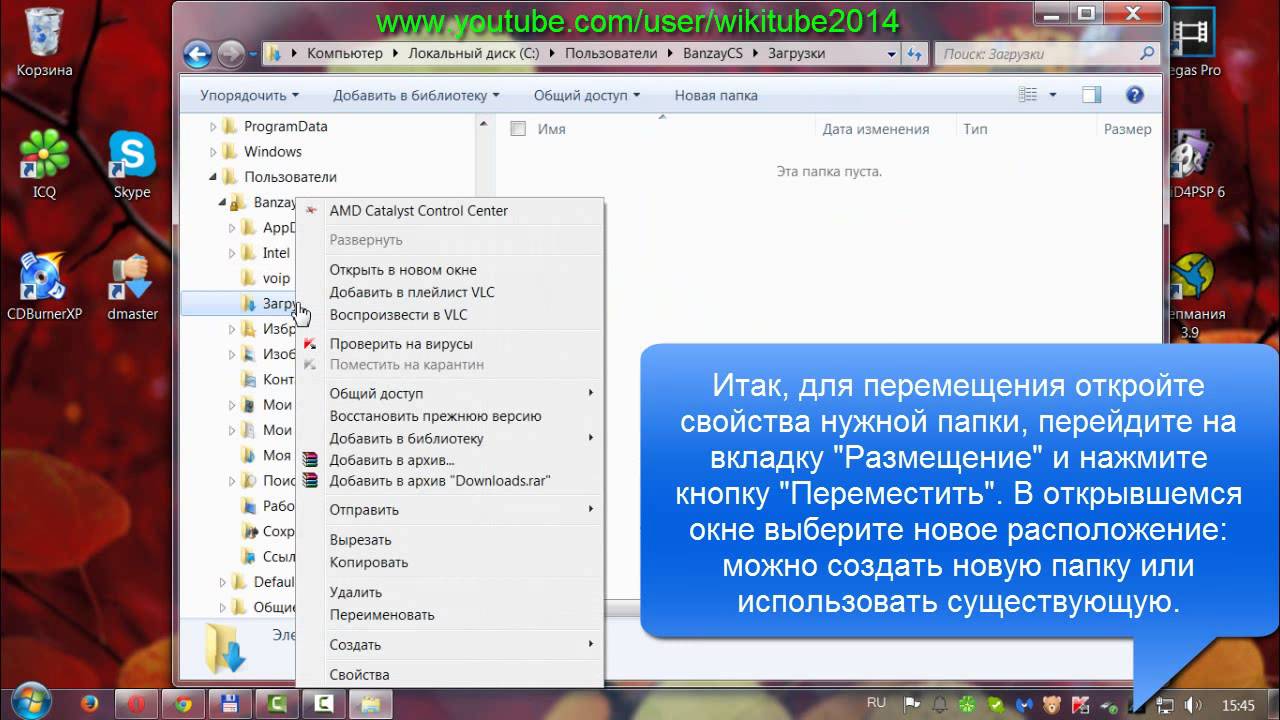Sort files by the Дата изменения column
This screenshot has height=720, width=1280.
(x=876, y=129)
